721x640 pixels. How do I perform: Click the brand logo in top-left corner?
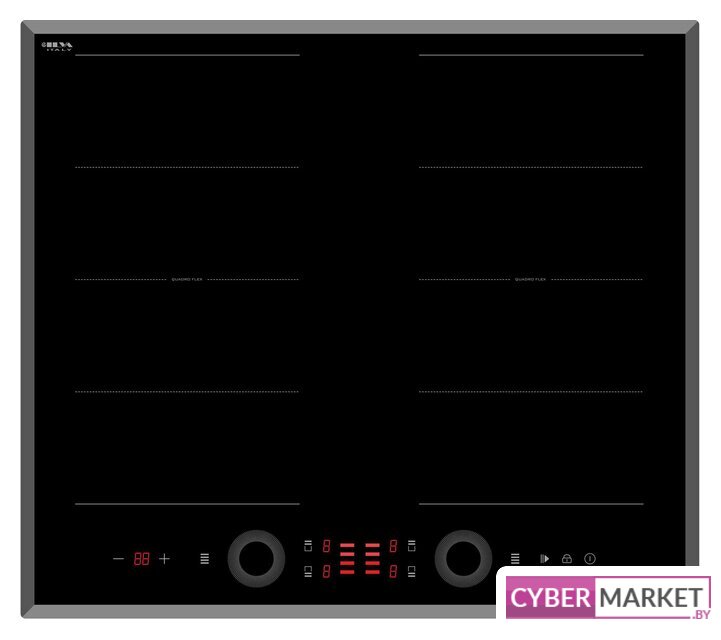click(58, 46)
